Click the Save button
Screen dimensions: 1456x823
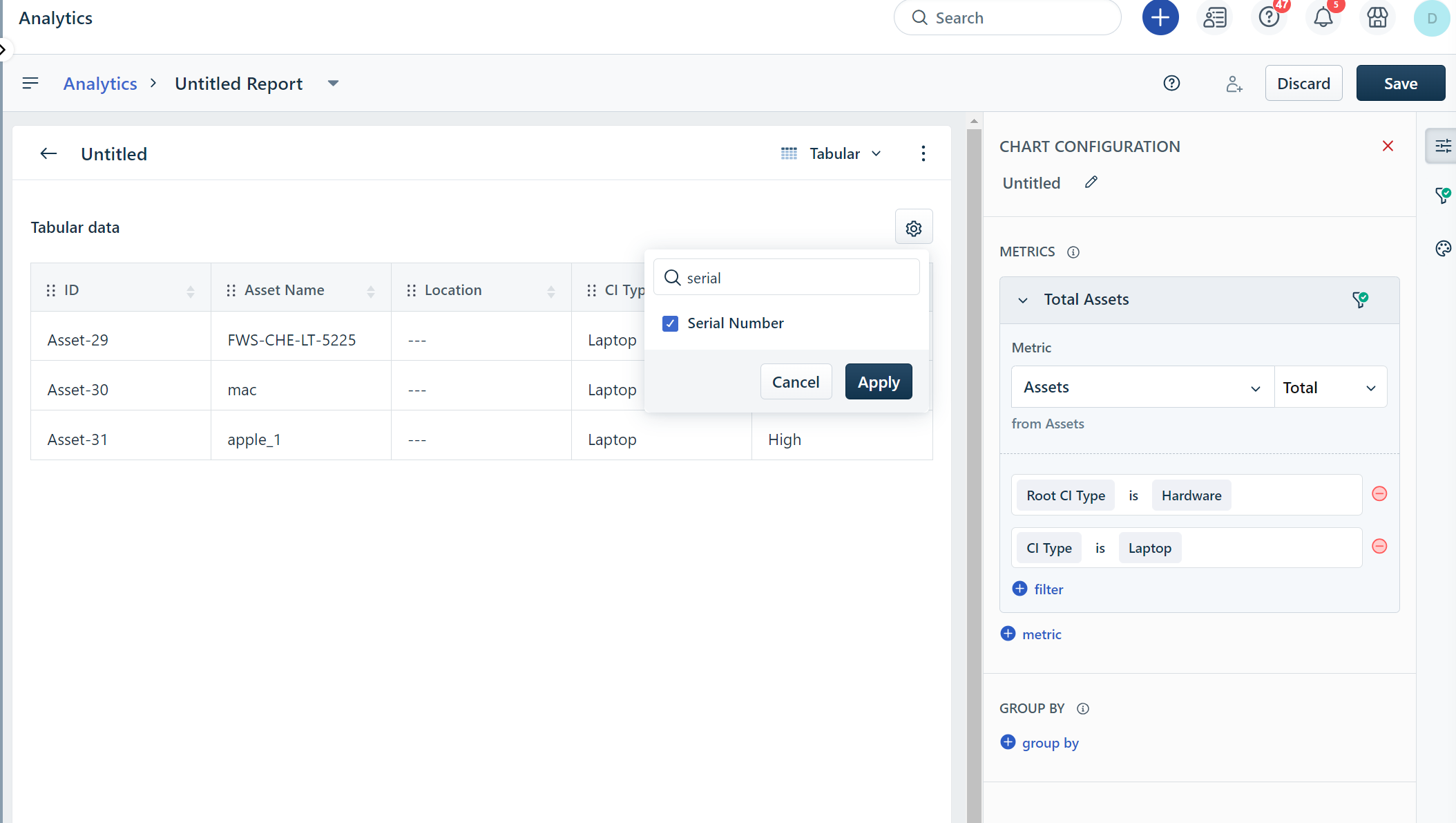coord(1400,84)
